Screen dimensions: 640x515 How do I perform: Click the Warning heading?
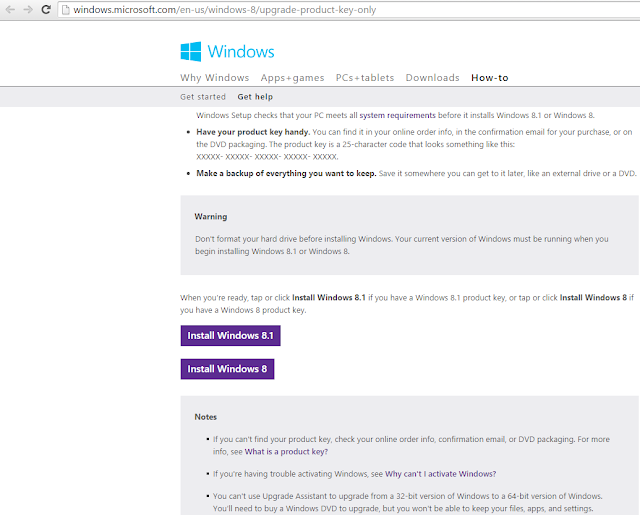click(x=211, y=216)
